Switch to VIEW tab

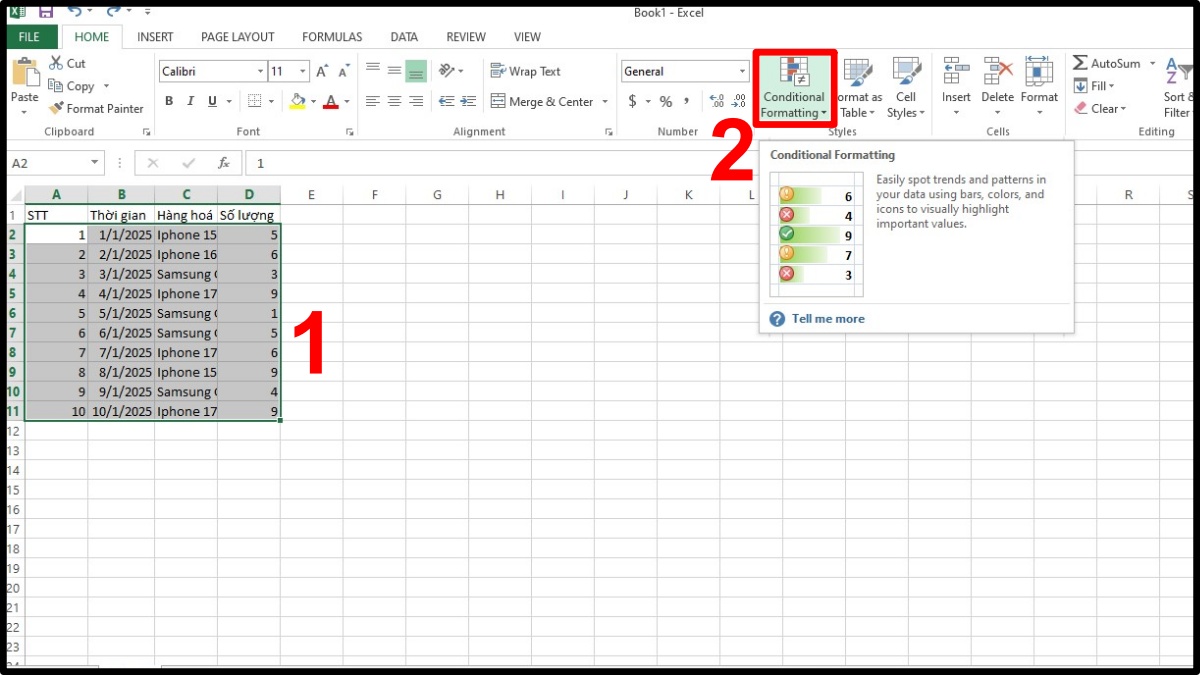[527, 37]
